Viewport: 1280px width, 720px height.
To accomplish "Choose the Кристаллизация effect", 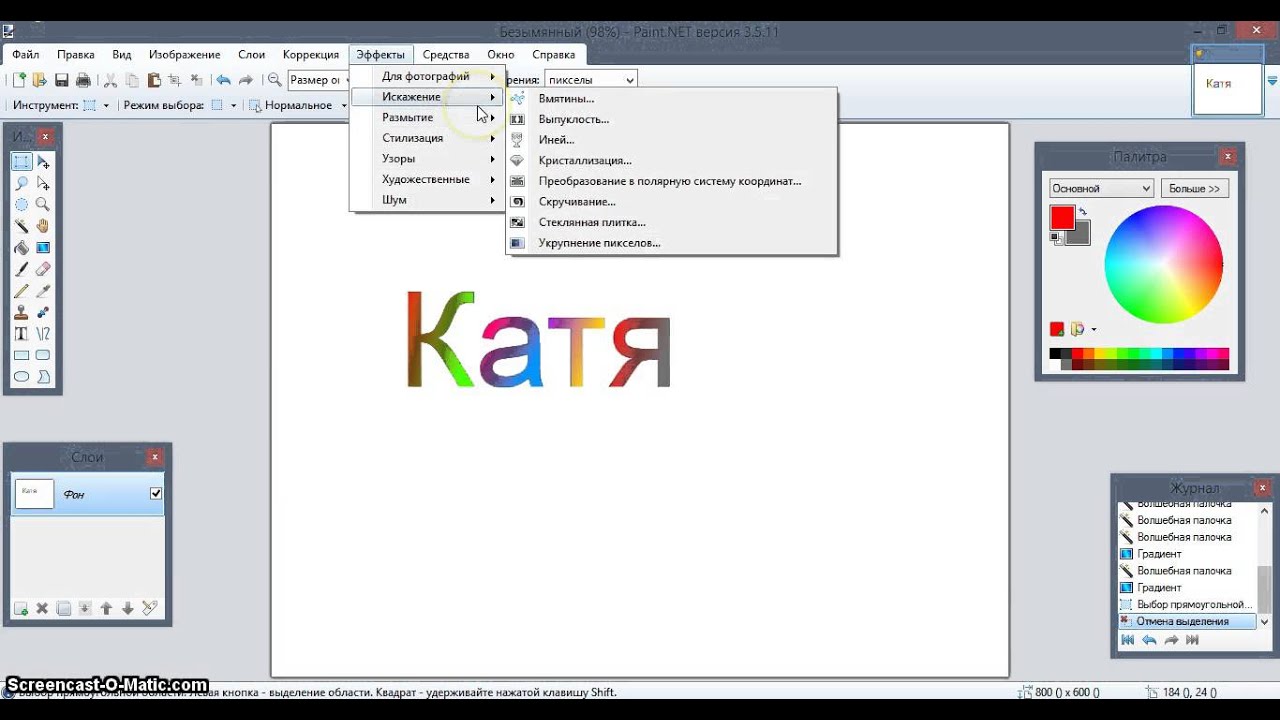I will [672, 160].
